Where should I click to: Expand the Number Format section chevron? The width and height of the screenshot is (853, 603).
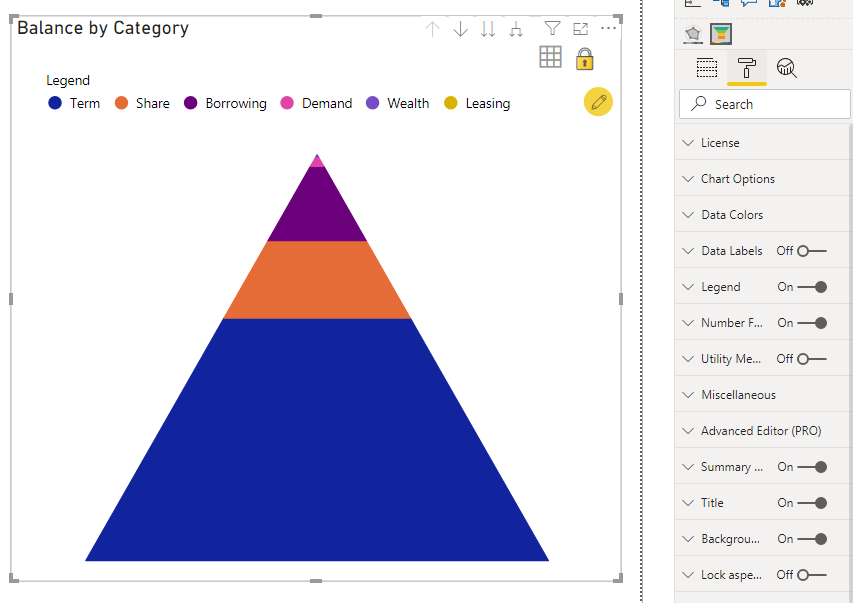click(688, 323)
